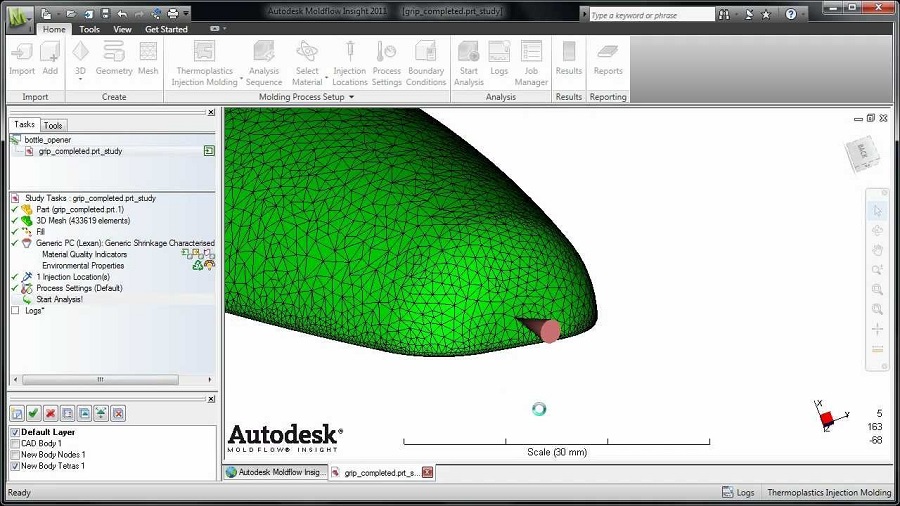Select the Tasks panel tab
The width and height of the screenshot is (900, 506).
[x=24, y=124]
